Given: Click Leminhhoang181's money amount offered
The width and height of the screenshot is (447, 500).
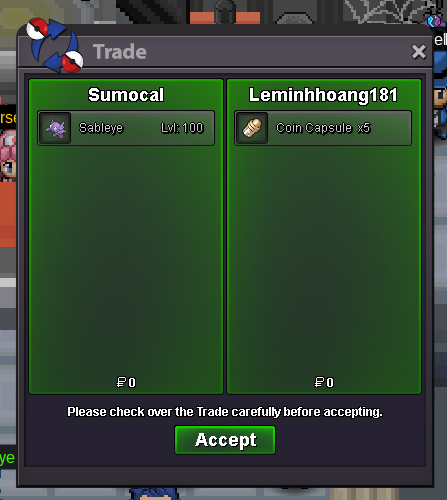Looking at the screenshot, I should click(x=324, y=382).
